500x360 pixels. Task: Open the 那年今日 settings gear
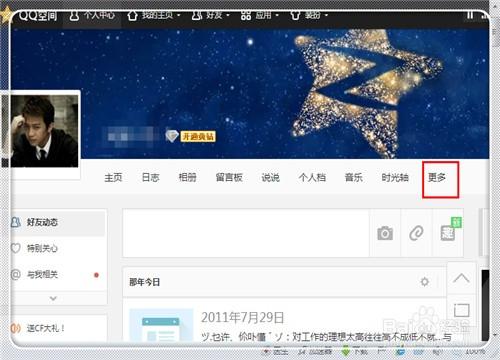click(424, 282)
